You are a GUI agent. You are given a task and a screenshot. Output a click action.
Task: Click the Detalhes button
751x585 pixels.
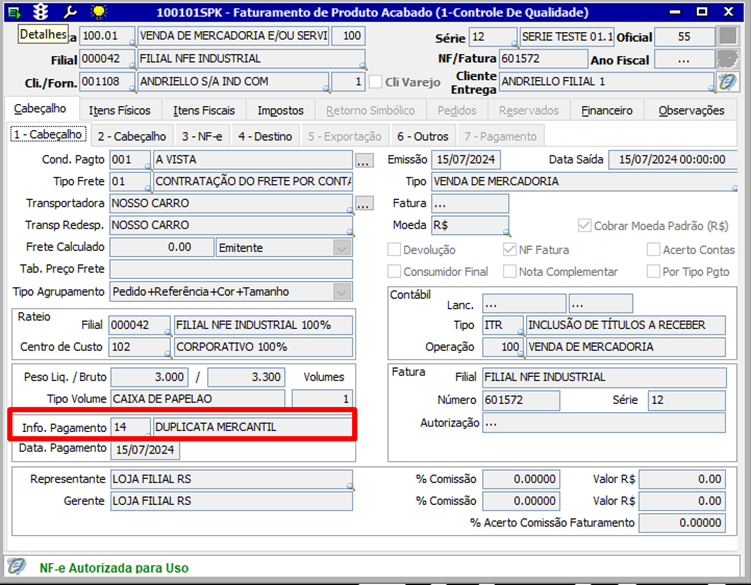[x=43, y=34]
